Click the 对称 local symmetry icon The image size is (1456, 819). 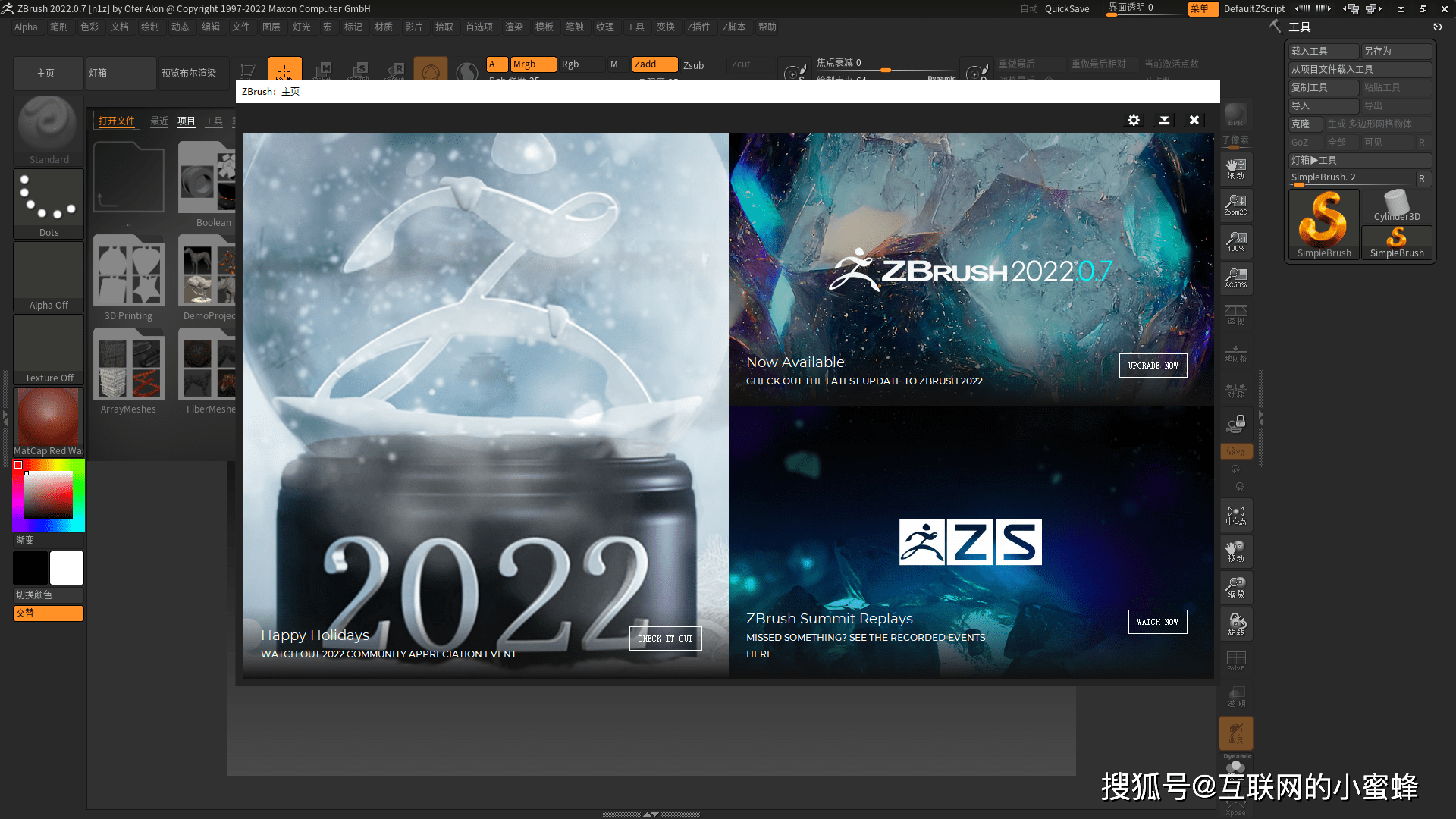coord(1236,389)
